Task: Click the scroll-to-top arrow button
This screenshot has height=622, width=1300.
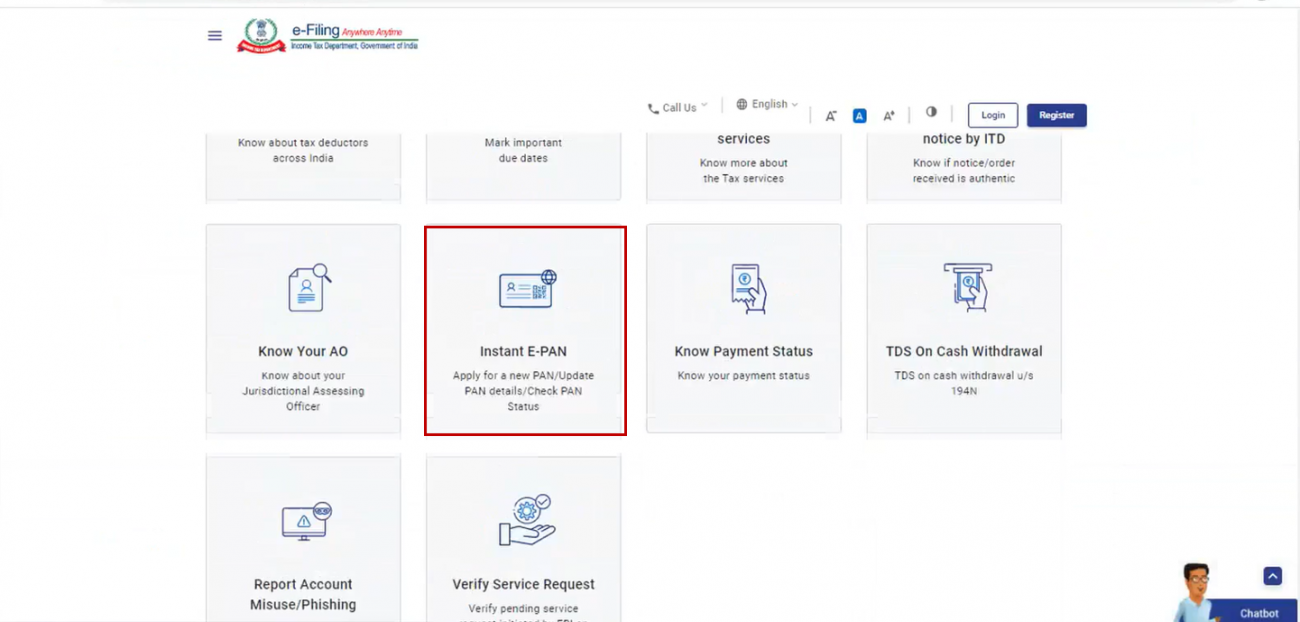Action: coord(1272,576)
